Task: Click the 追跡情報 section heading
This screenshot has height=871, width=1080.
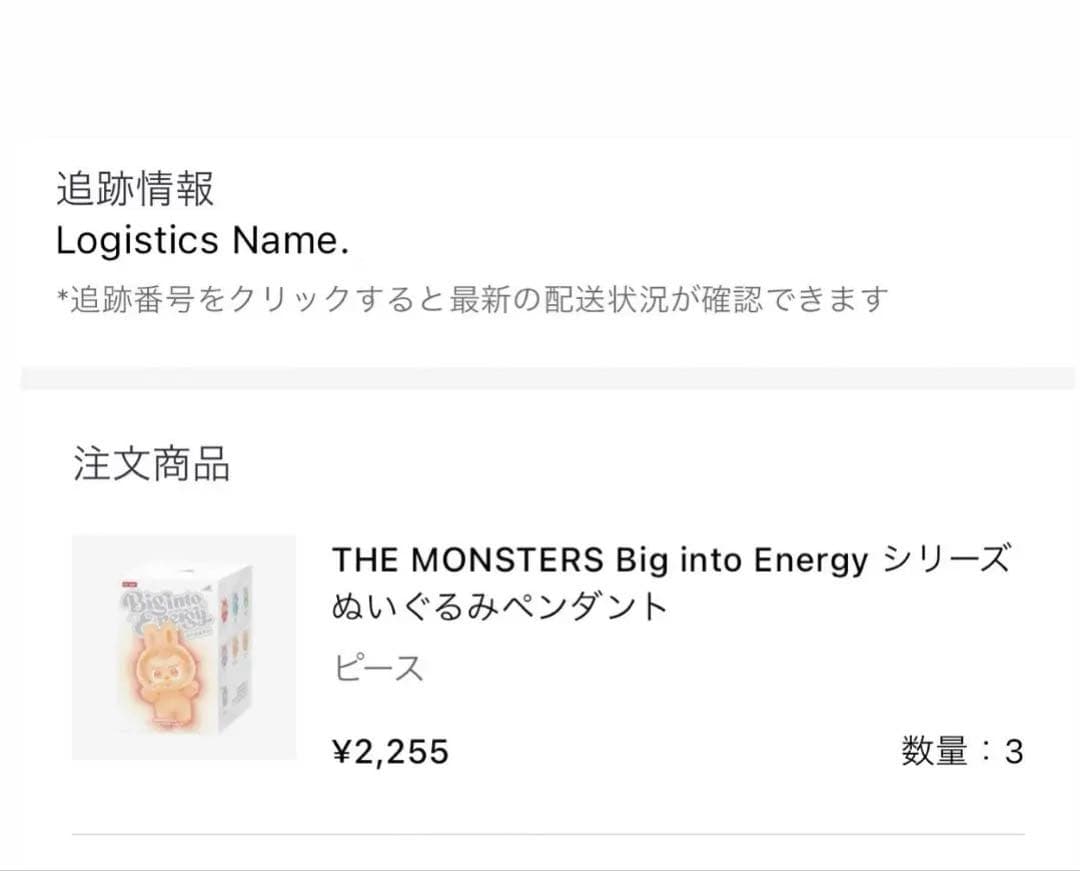Action: [135, 189]
